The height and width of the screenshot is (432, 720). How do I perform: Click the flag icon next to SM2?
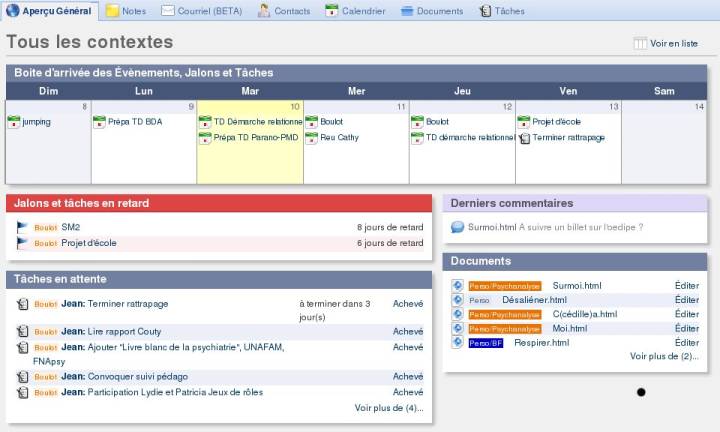pos(22,227)
